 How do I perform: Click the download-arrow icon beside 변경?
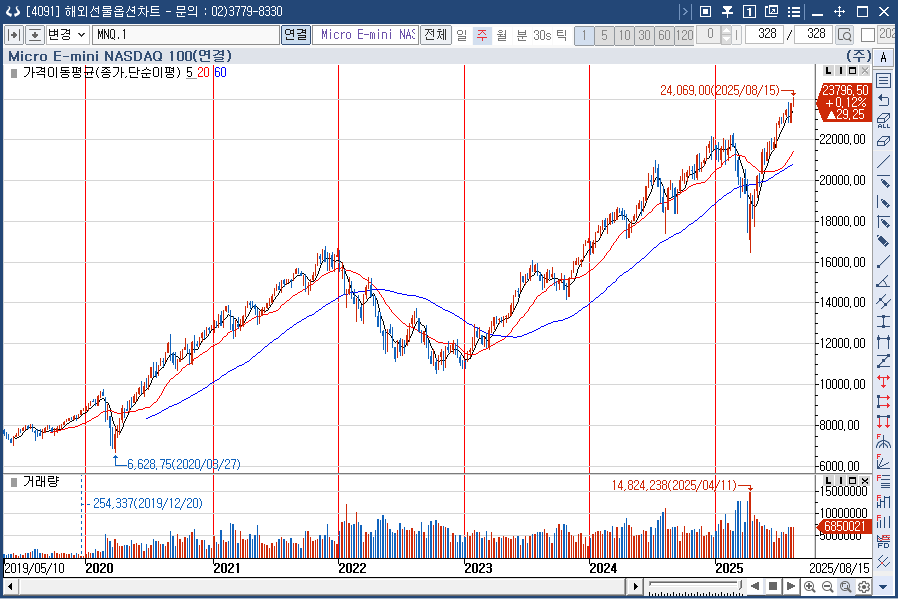[x=34, y=35]
